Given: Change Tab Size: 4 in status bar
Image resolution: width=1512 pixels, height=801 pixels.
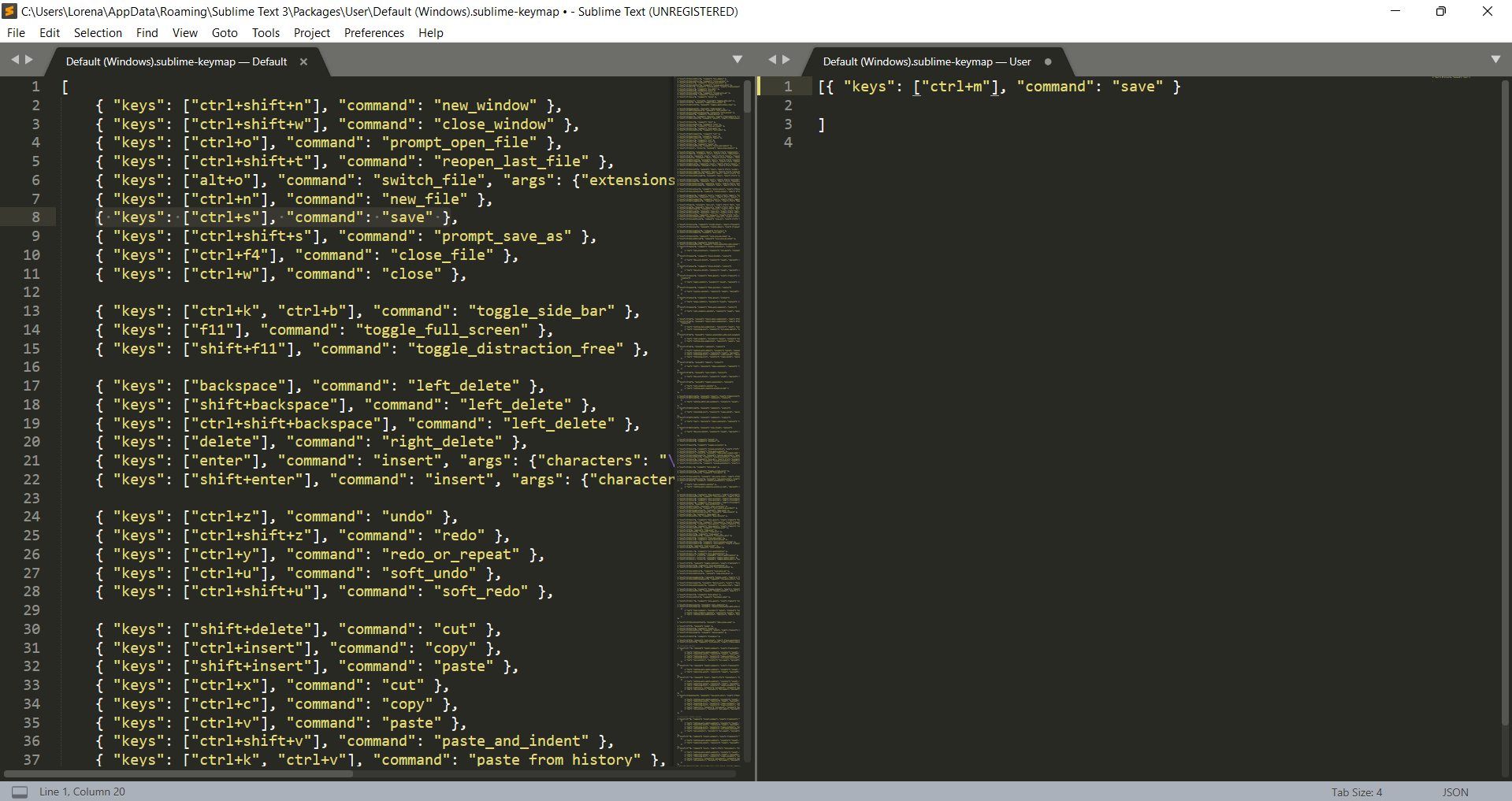Looking at the screenshot, I should [1357, 792].
